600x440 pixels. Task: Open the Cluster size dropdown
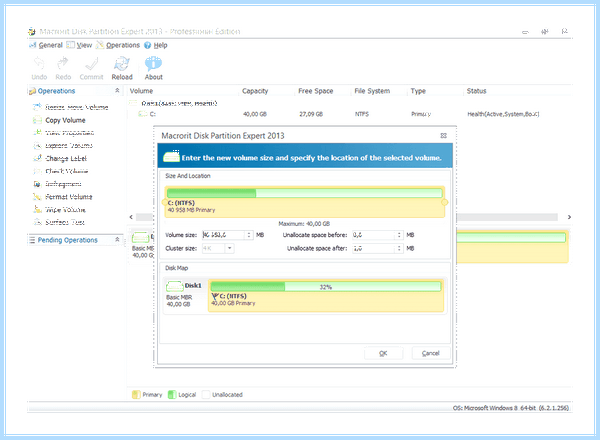click(x=230, y=248)
